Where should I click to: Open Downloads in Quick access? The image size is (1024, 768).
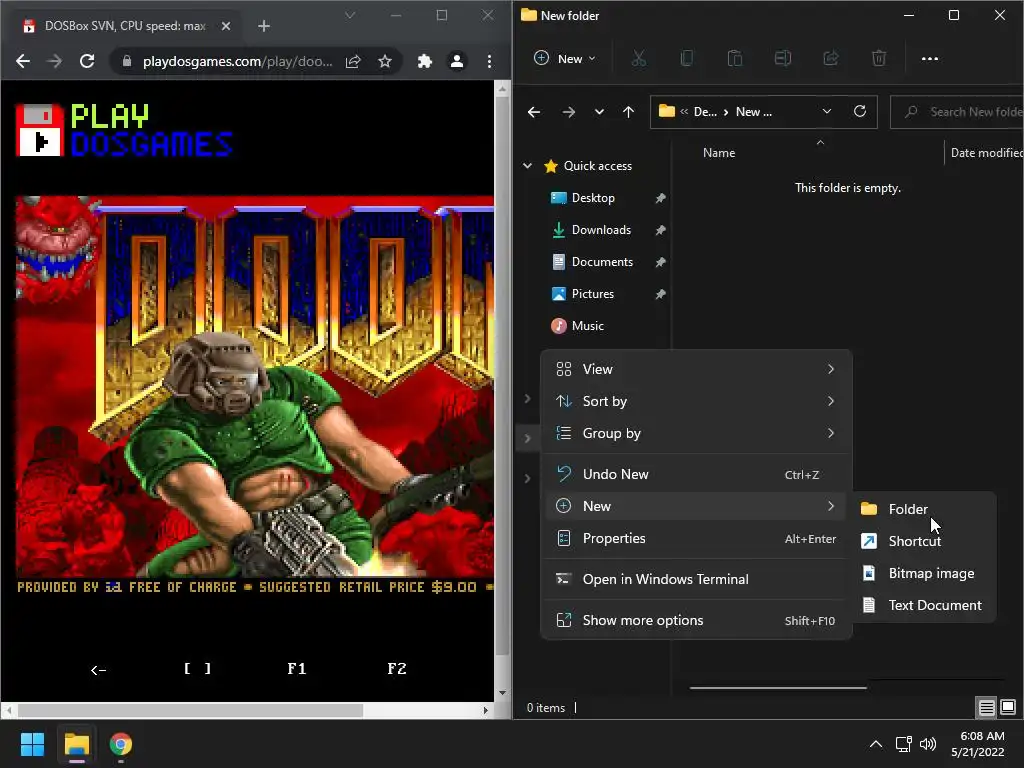(x=601, y=230)
